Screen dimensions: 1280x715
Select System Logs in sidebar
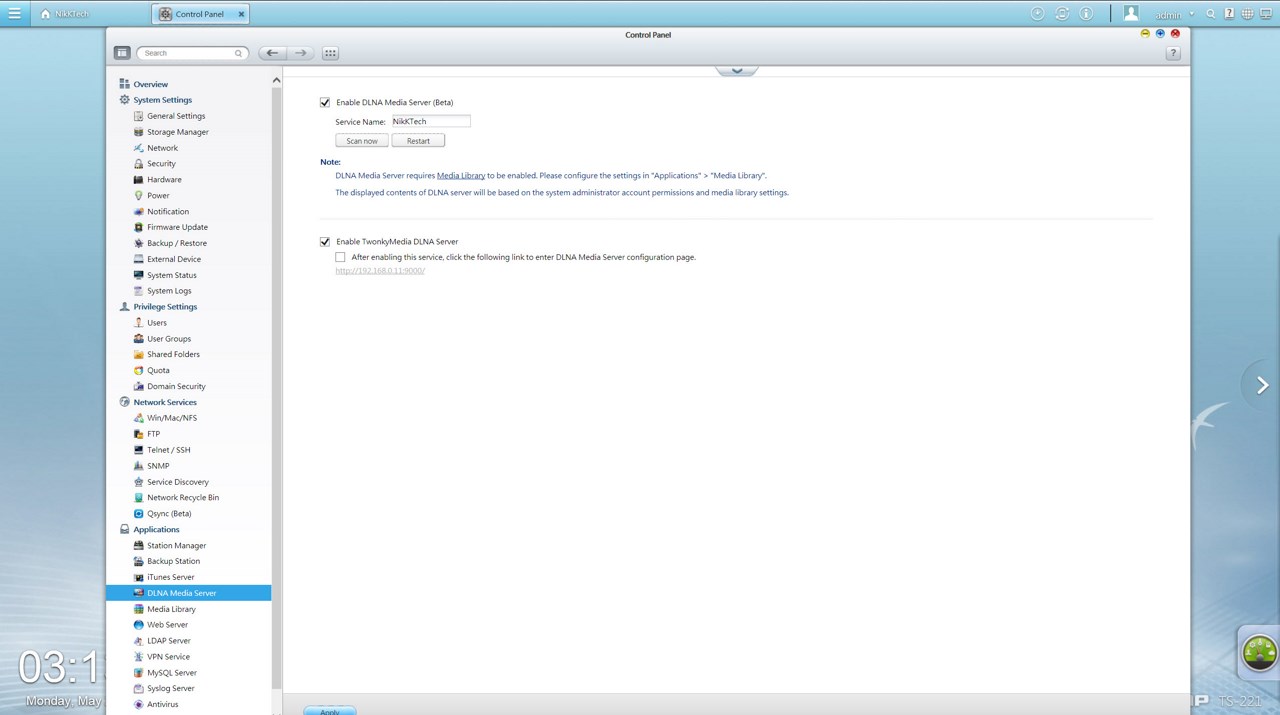[x=169, y=291]
